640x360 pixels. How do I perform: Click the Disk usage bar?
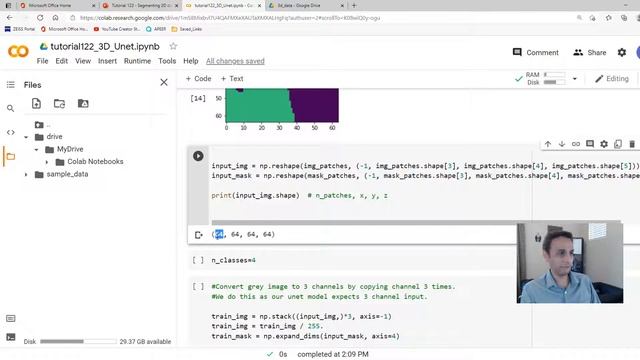tap(78, 341)
